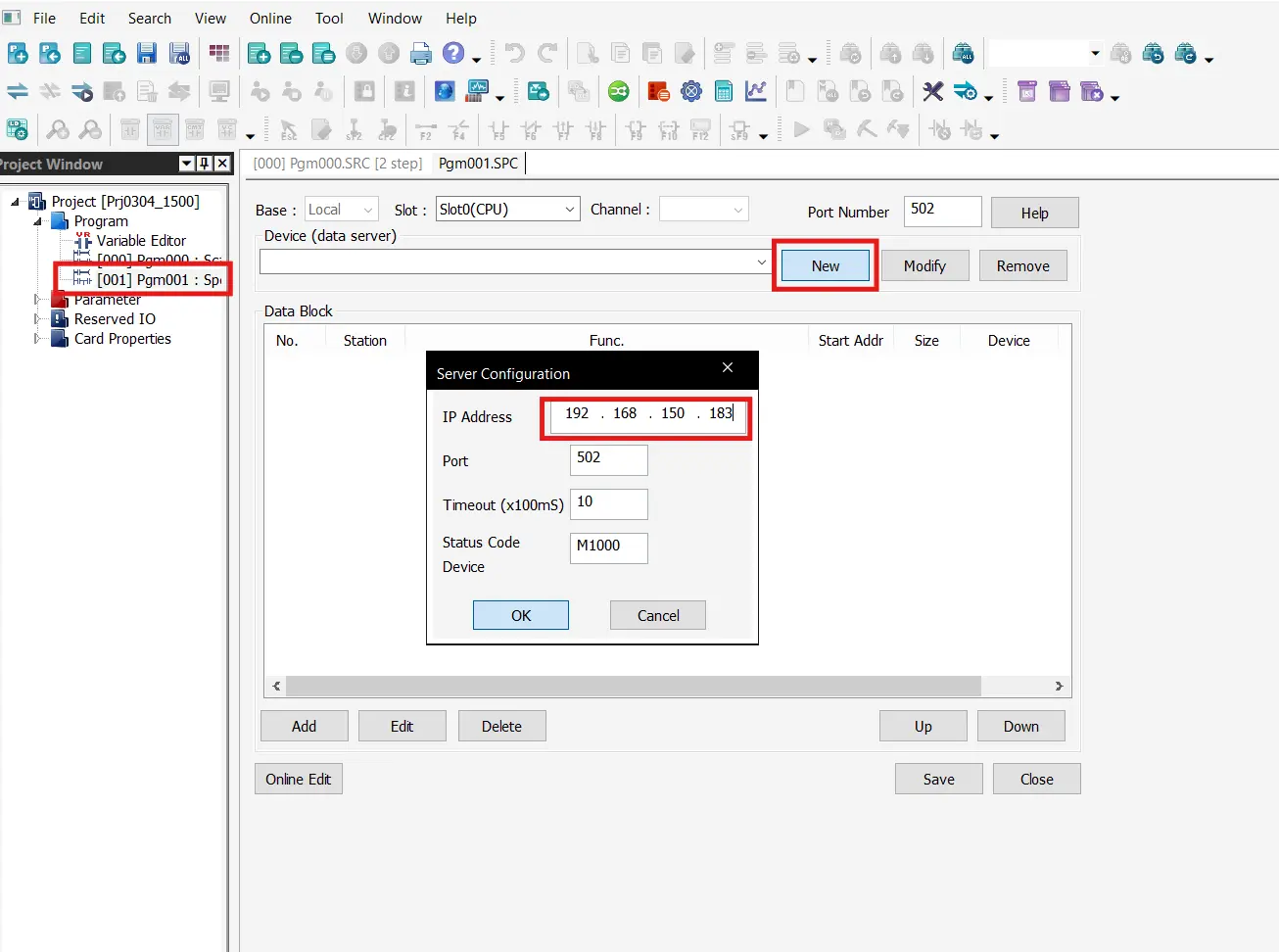Click the Save All toolbar icon
Viewport: 1279px width, 952px height.
pyautogui.click(x=179, y=54)
